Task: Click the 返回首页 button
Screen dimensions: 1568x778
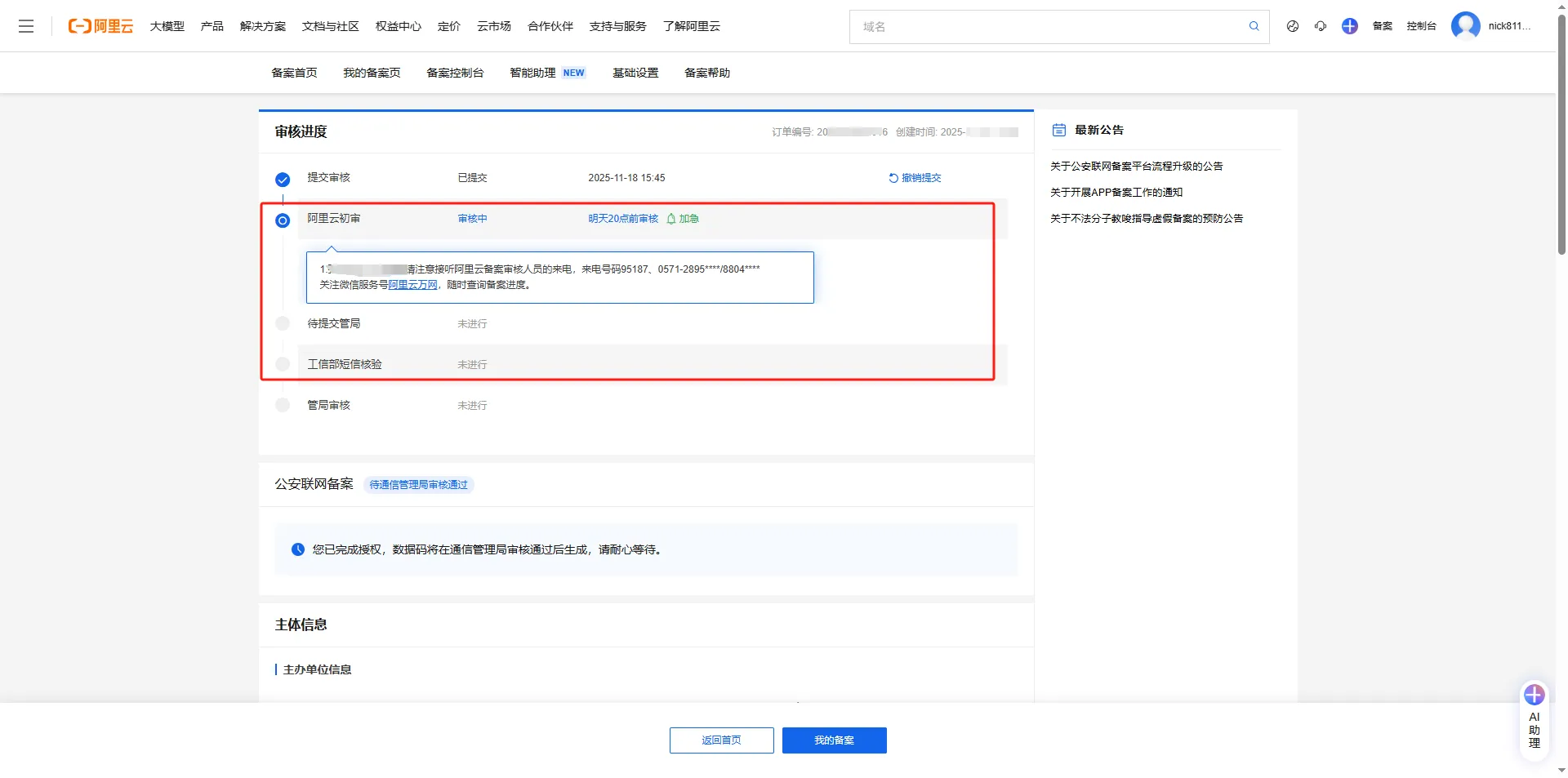Action: [x=721, y=740]
